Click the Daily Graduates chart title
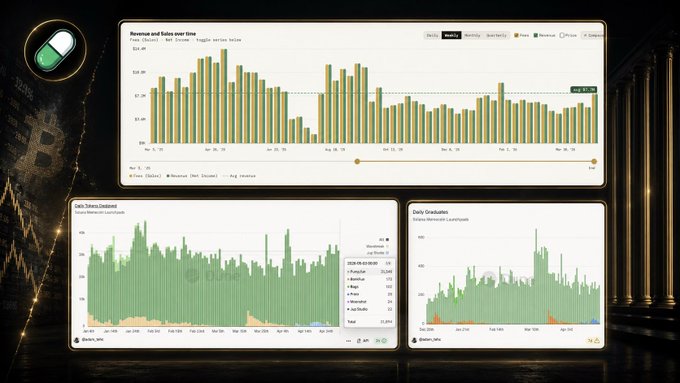Screen dimensions: 680x383 tap(430, 212)
